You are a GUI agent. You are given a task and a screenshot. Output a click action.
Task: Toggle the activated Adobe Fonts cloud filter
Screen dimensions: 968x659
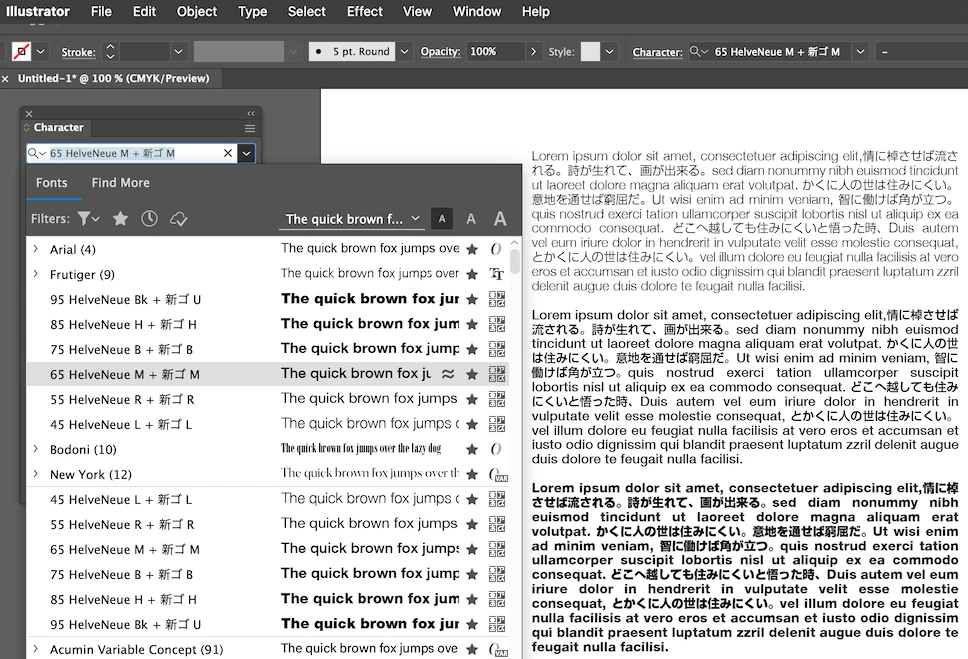click(x=178, y=219)
